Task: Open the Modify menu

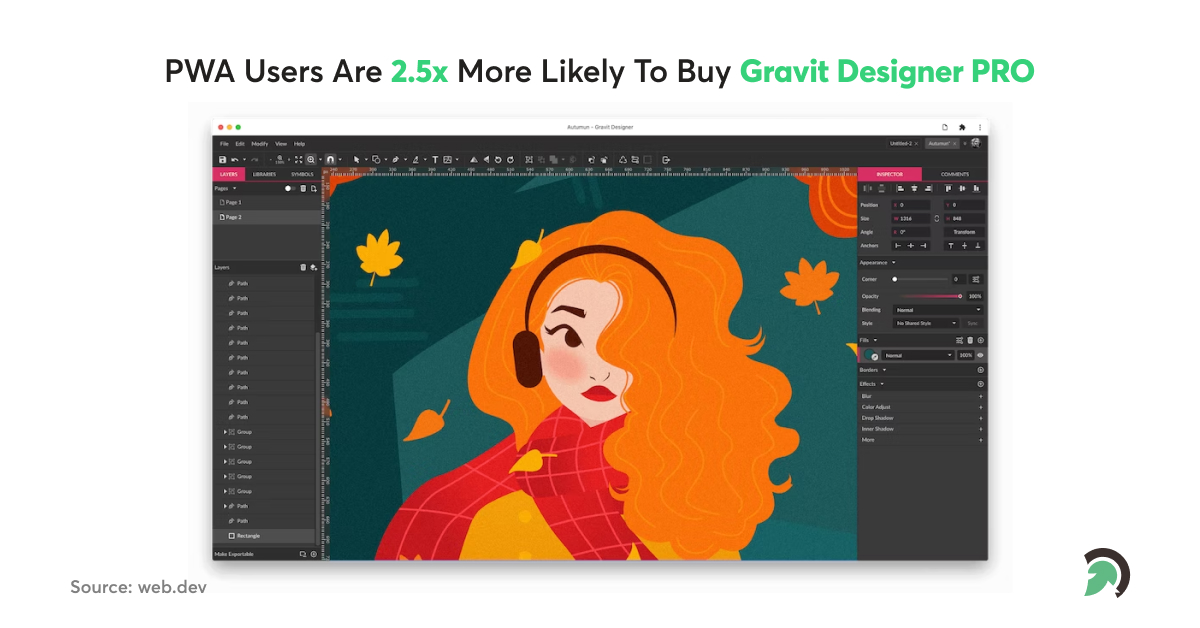Action: point(260,143)
